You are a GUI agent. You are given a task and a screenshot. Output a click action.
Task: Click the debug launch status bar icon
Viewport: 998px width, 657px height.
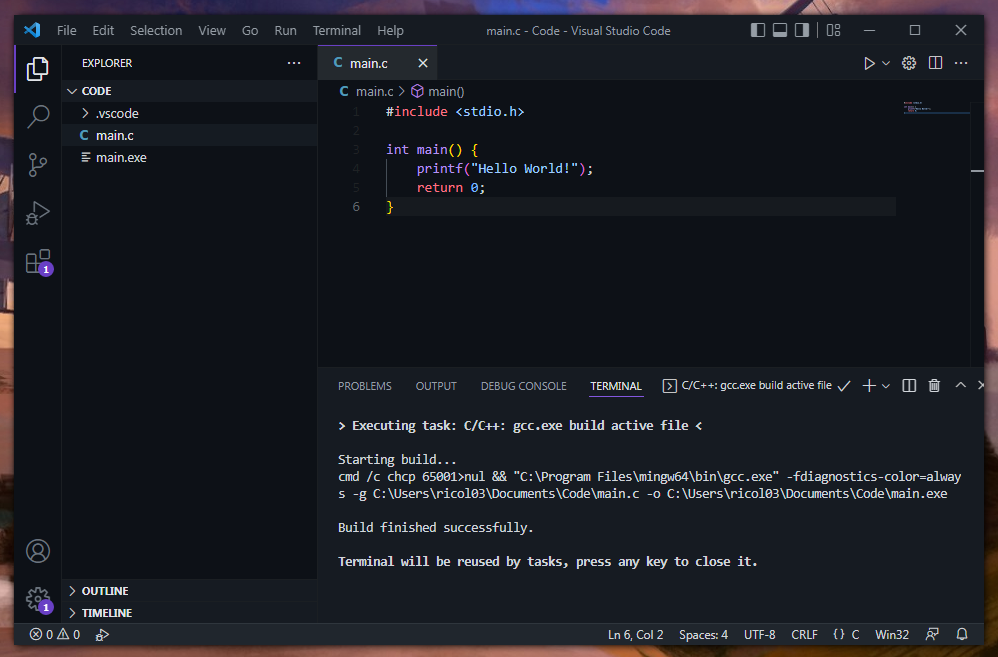coord(102,635)
